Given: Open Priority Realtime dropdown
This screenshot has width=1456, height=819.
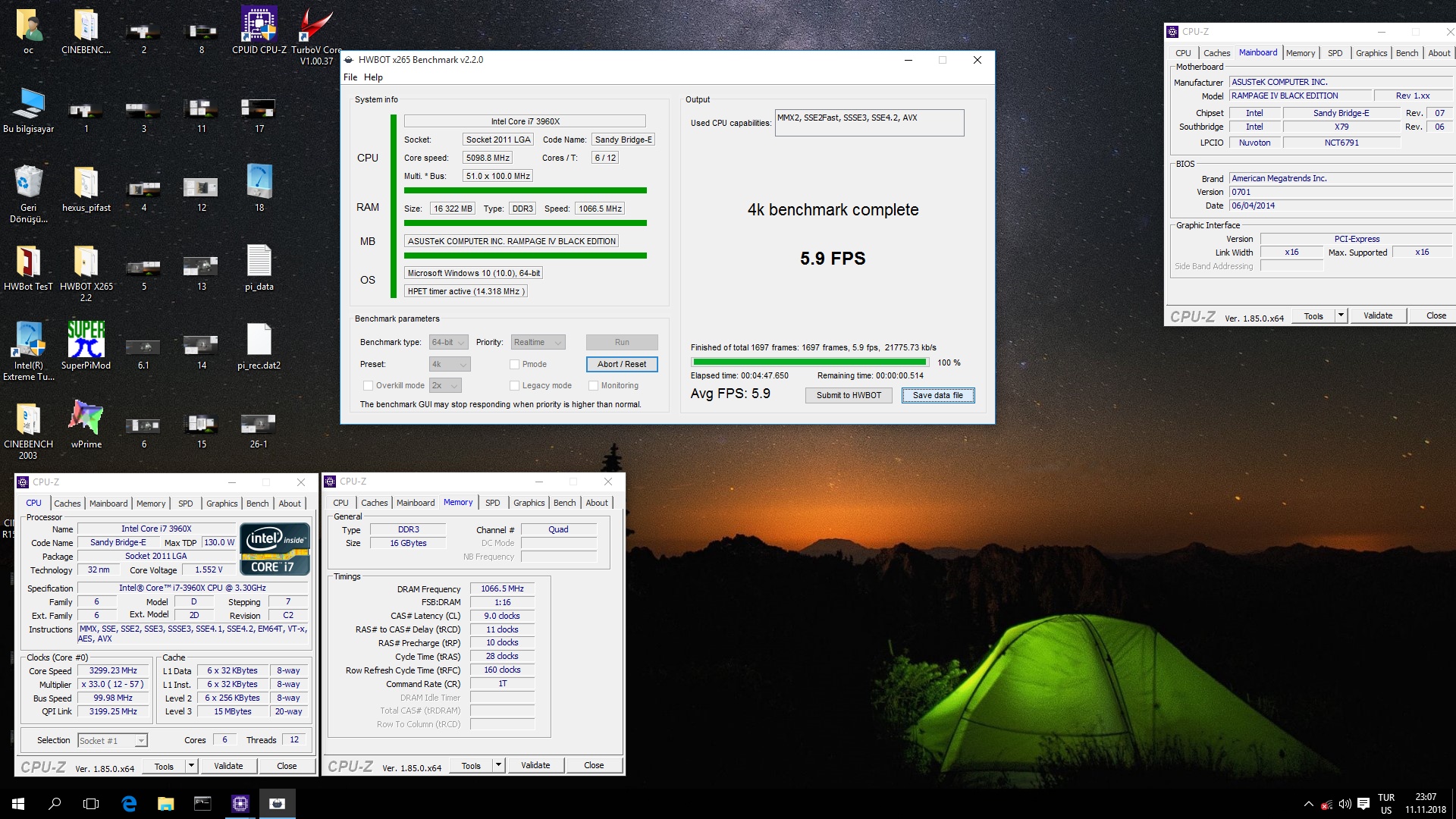Looking at the screenshot, I should tap(538, 343).
